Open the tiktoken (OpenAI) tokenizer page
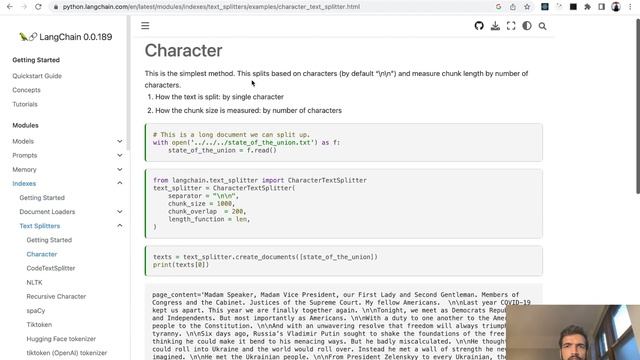The image size is (640, 360). 67,353
